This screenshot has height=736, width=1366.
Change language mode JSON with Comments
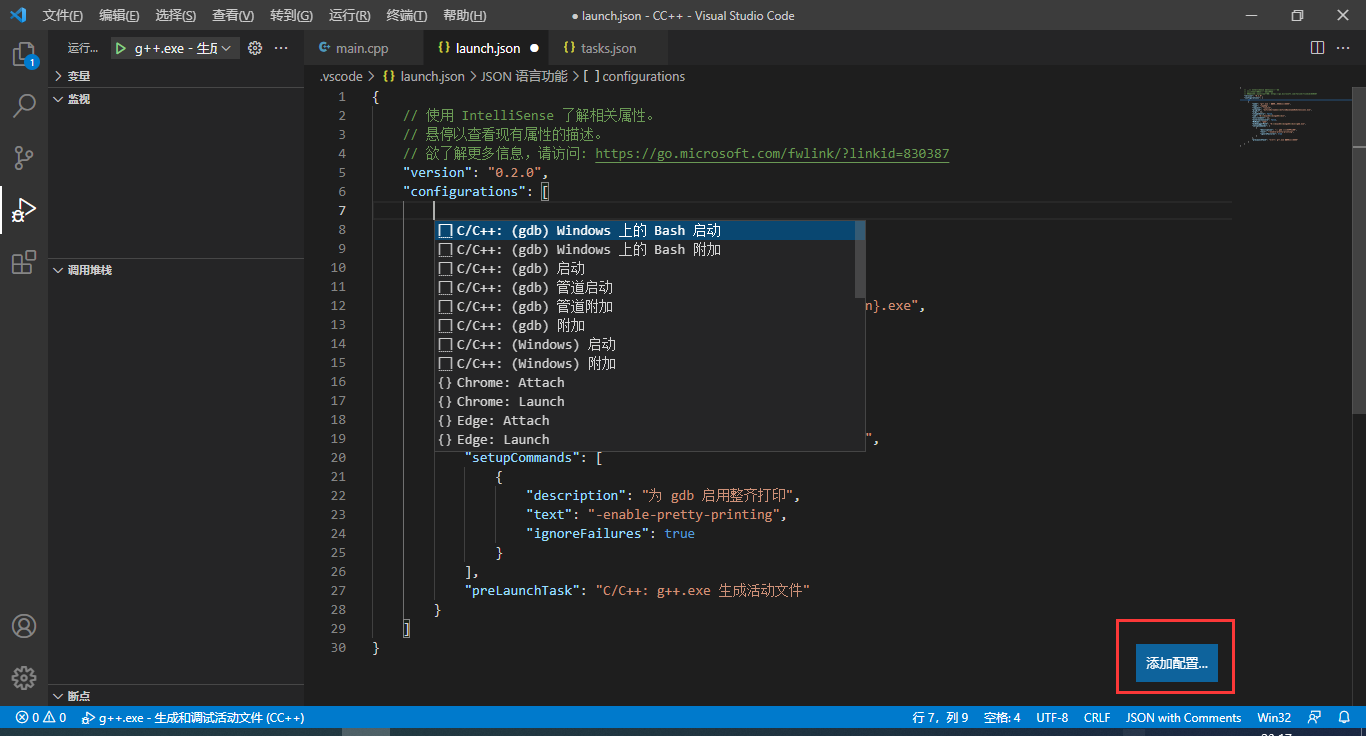click(1183, 717)
